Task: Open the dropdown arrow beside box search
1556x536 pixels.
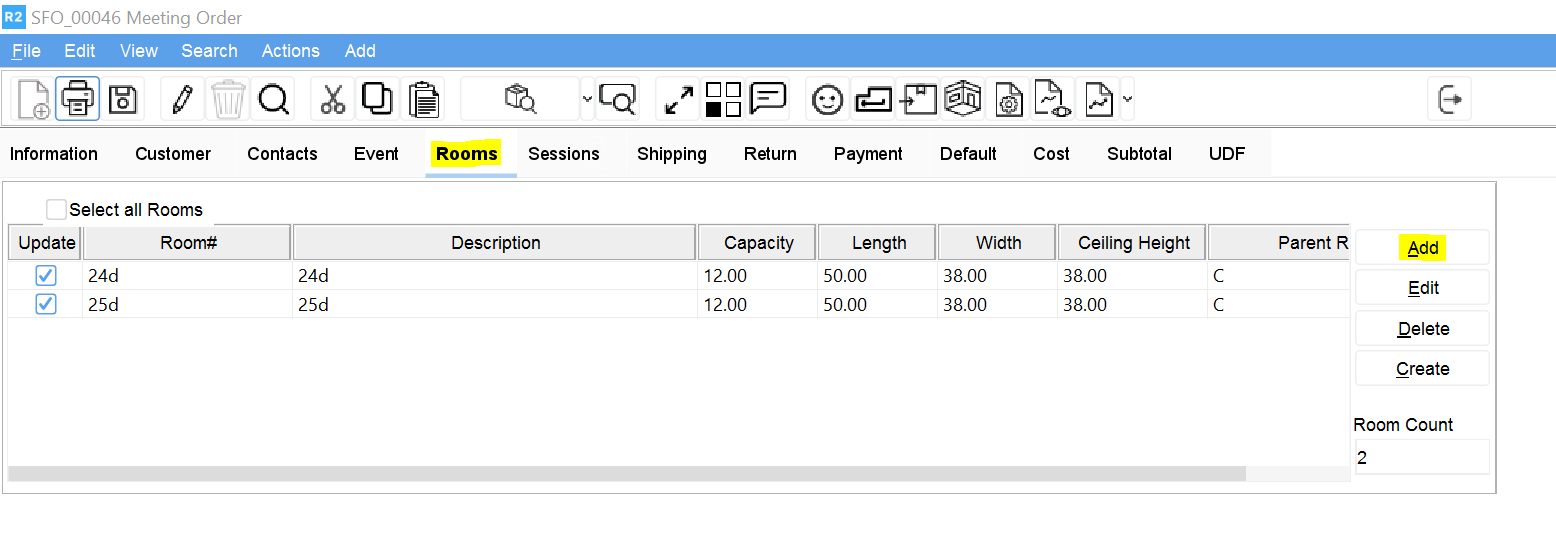Action: coord(587,99)
